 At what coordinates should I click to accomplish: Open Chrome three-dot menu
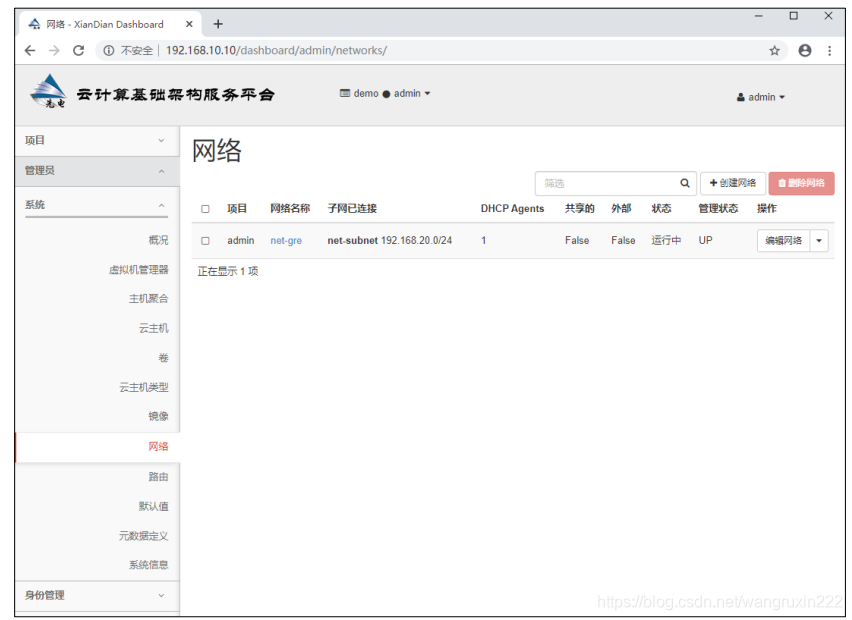pyautogui.click(x=829, y=51)
